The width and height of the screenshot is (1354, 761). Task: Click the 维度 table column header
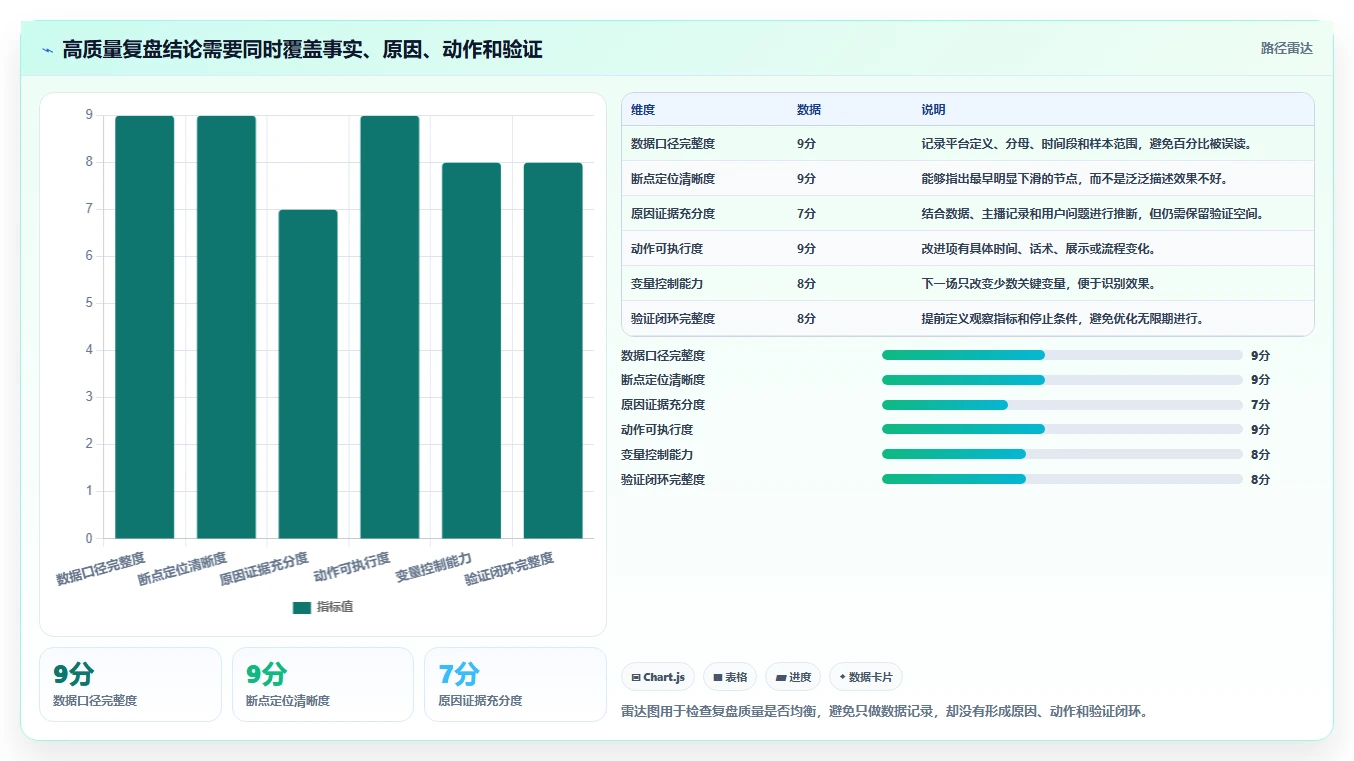pyautogui.click(x=643, y=110)
